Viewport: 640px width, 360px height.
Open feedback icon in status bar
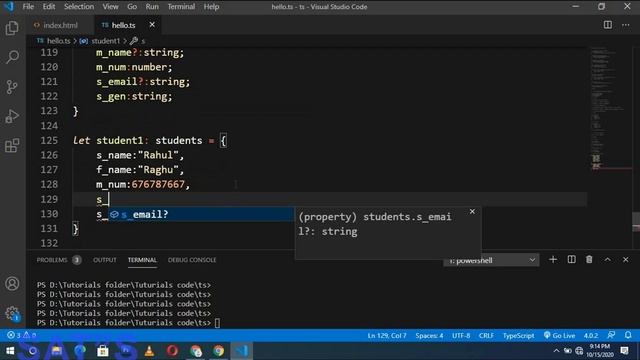(611, 335)
